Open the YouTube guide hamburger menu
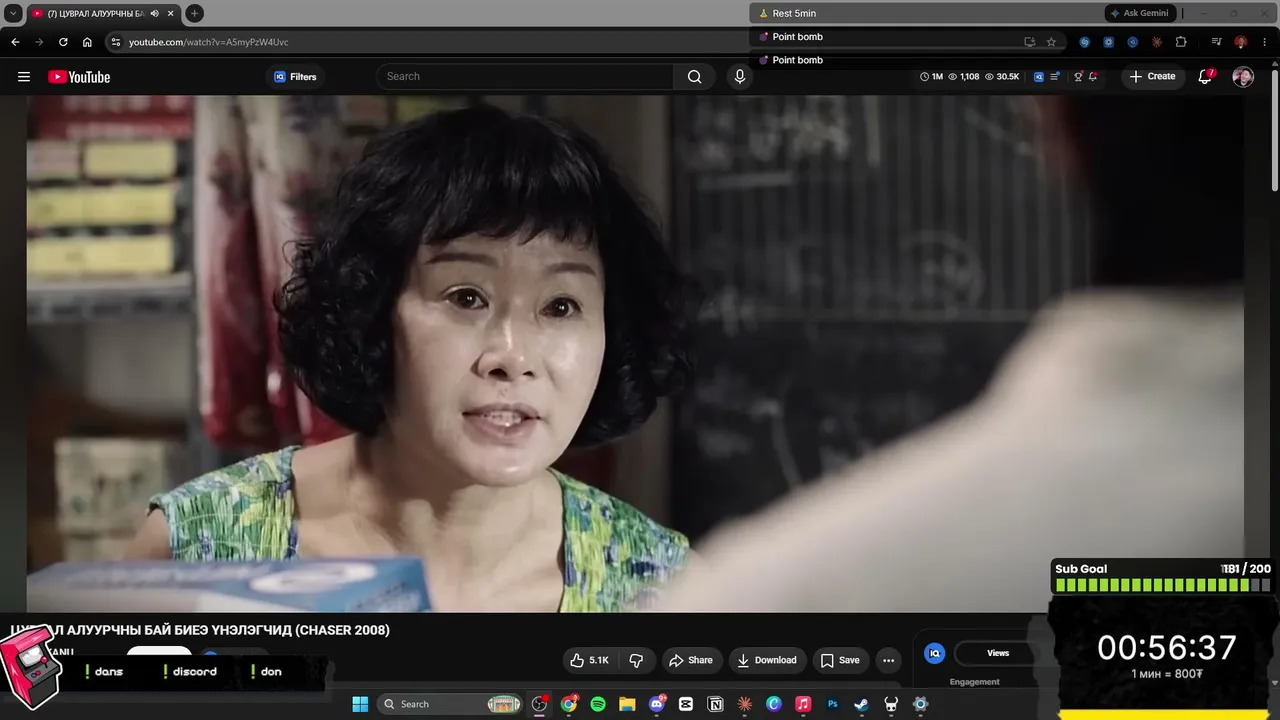1280x720 pixels. [24, 77]
